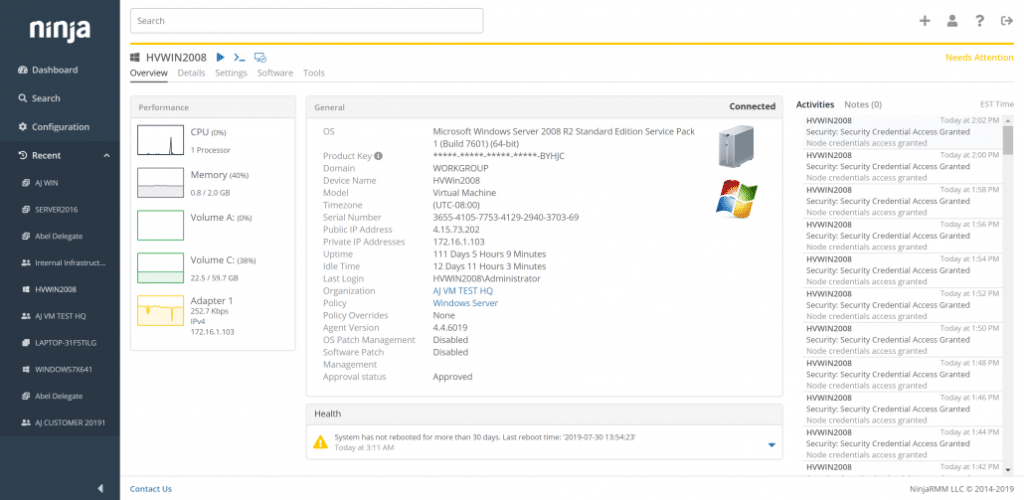1024x500 pixels.
Task: Click the server tower image
Action: coord(736,146)
